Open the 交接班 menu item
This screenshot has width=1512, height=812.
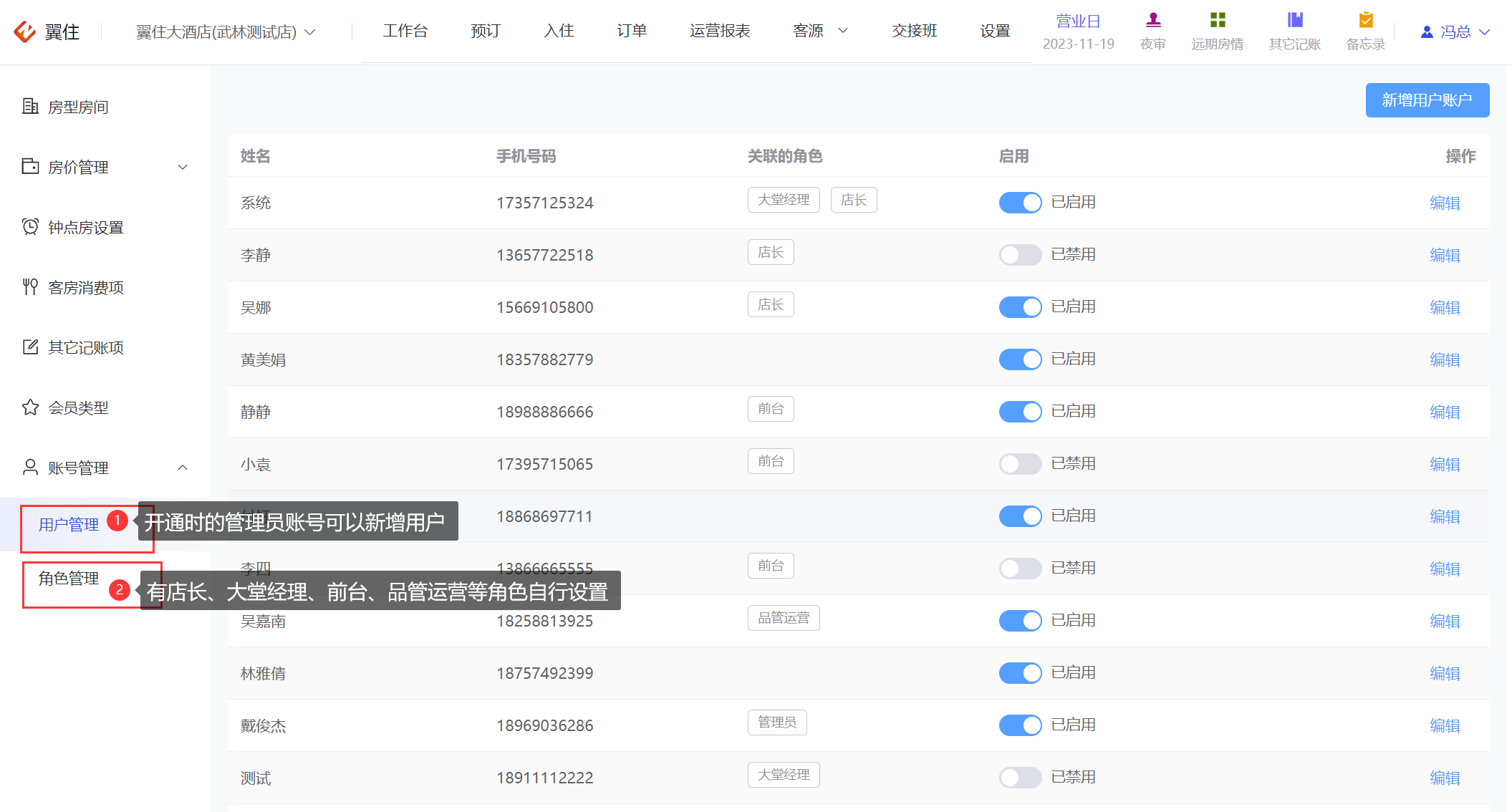tap(915, 31)
